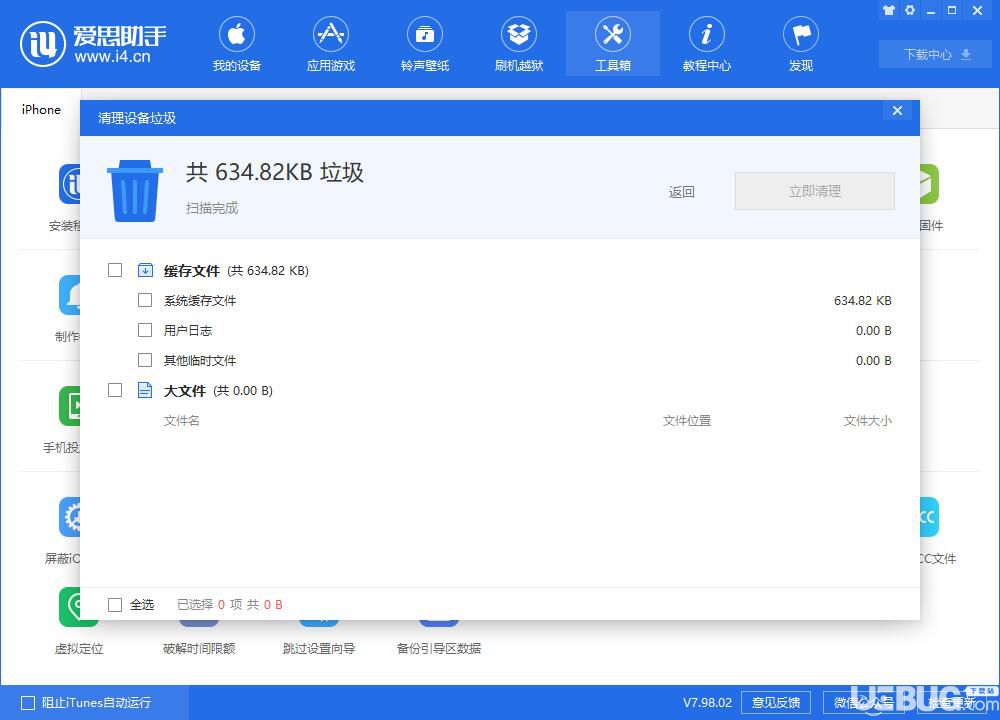Screen dimensions: 1000x720
Task: Open 跳过设置向导 tool
Action: [x=319, y=649]
